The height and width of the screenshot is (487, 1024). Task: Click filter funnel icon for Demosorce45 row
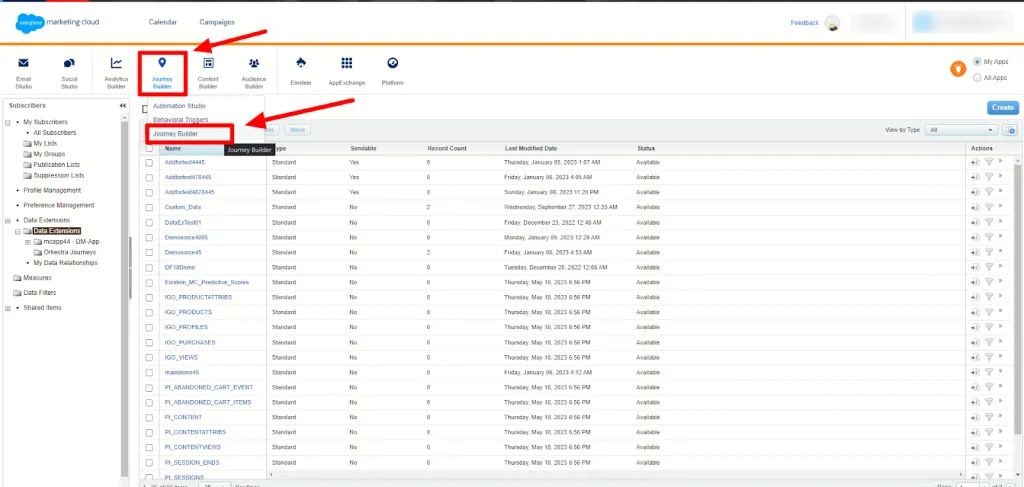(989, 252)
